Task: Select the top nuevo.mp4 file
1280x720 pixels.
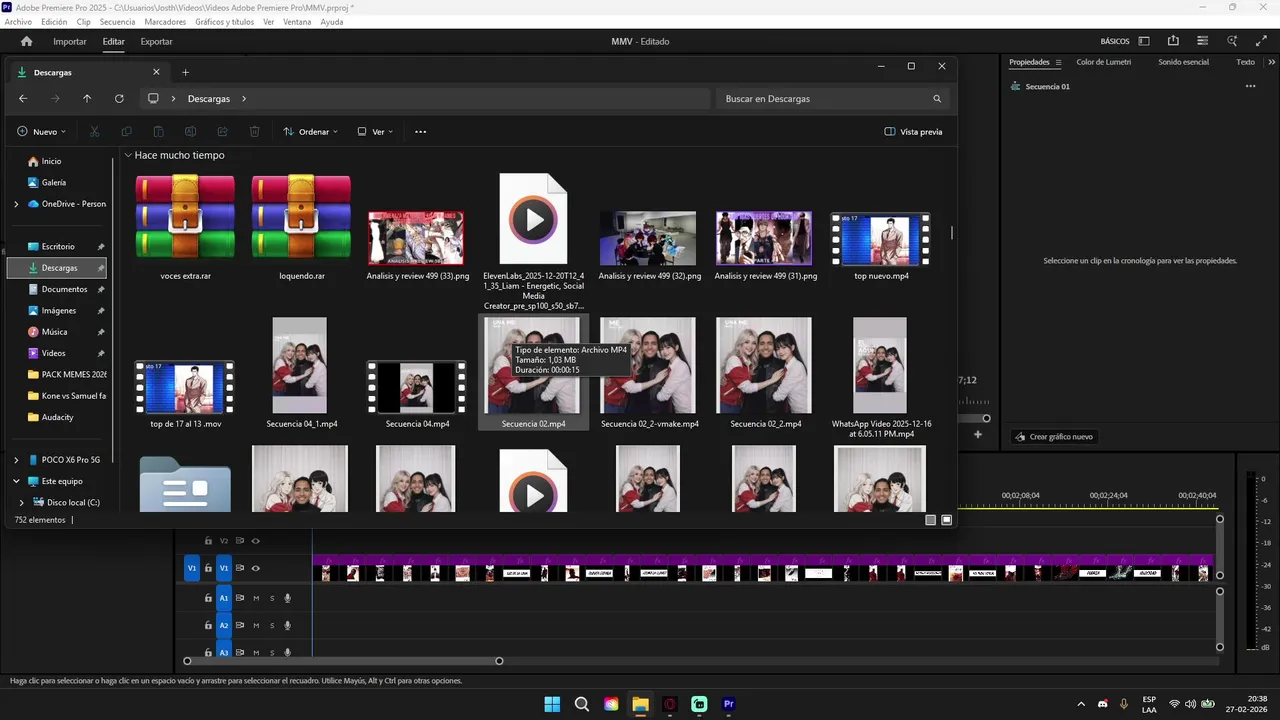Action: [x=881, y=245]
